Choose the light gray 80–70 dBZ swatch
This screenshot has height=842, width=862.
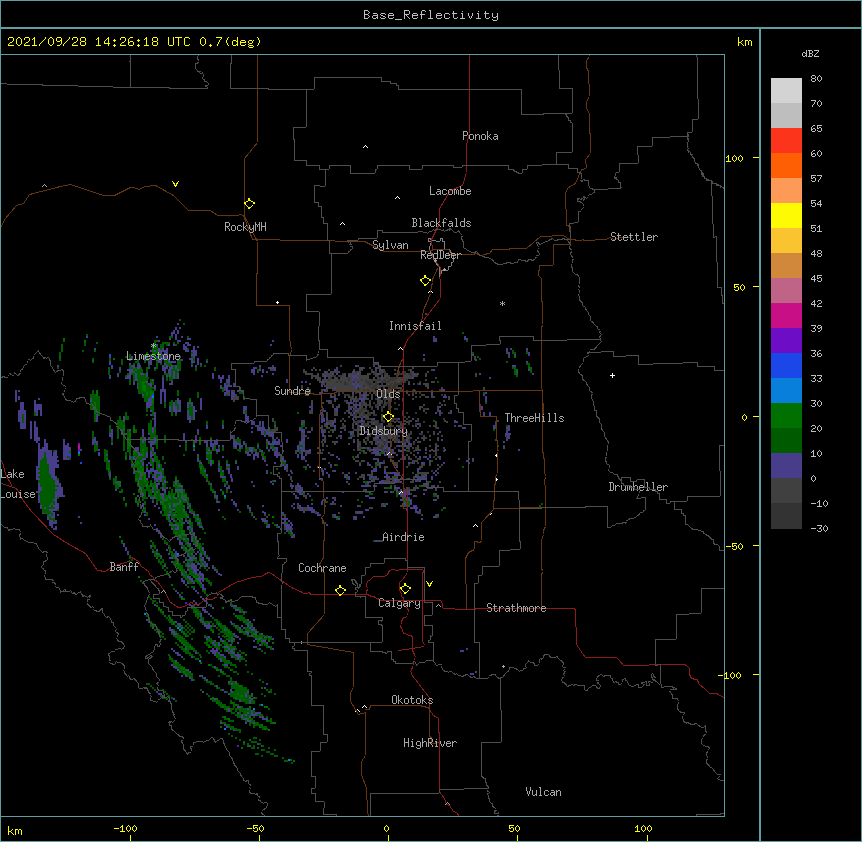[x=786, y=91]
